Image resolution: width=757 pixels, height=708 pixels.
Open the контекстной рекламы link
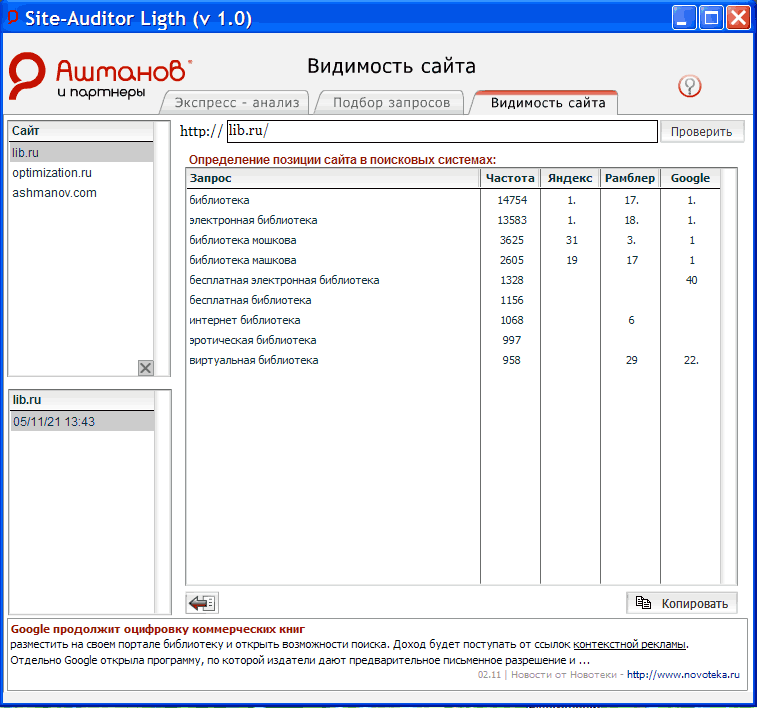629,645
